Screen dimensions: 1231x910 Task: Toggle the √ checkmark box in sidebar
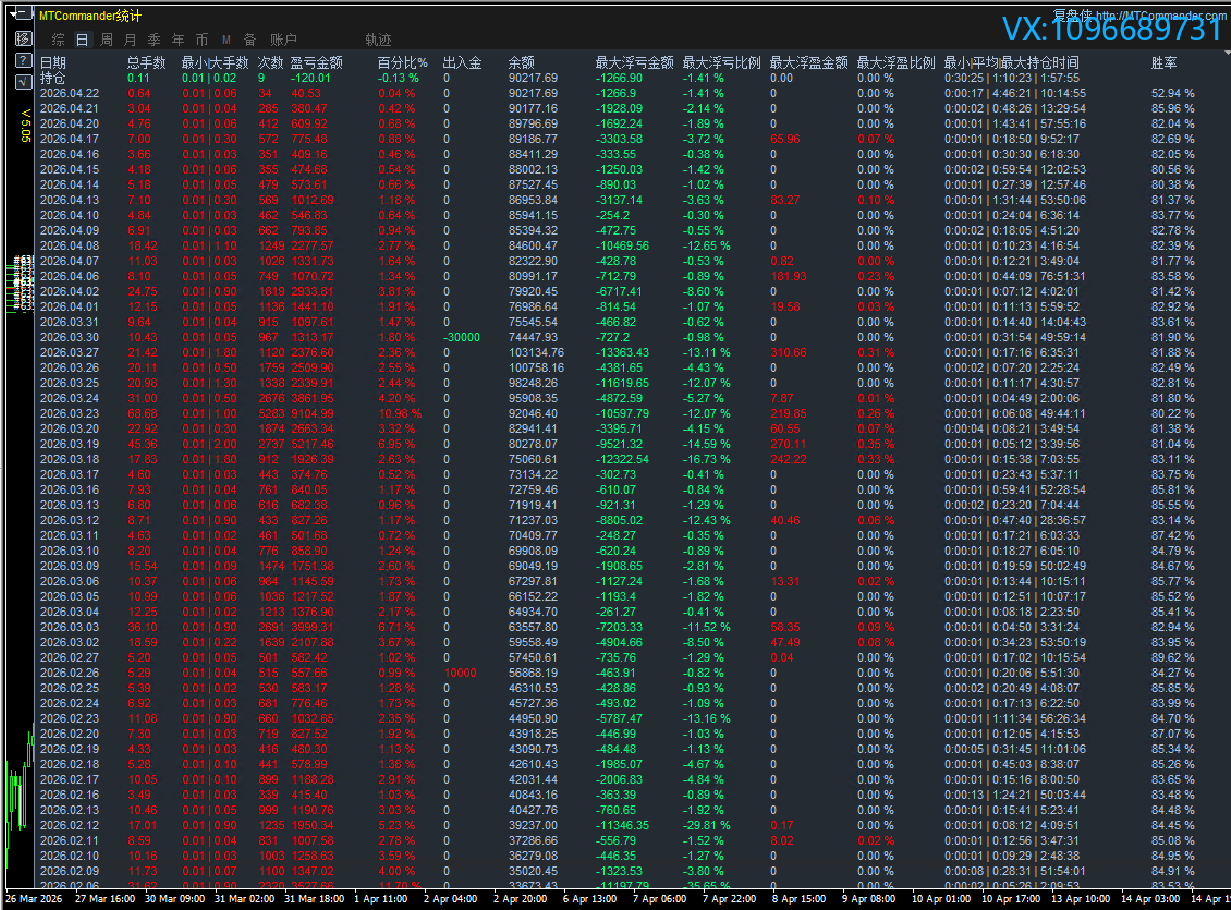[24, 82]
